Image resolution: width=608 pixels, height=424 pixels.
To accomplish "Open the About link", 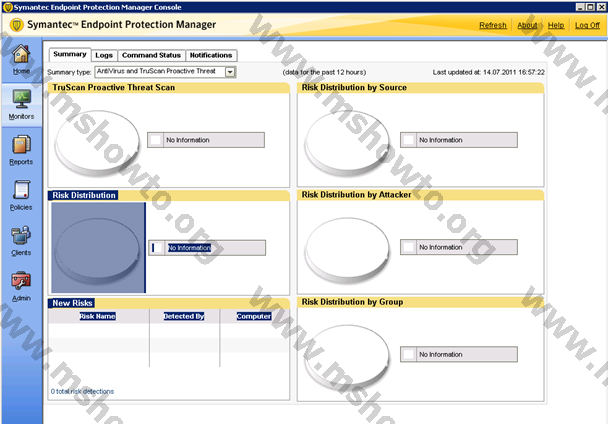I will tap(527, 25).
